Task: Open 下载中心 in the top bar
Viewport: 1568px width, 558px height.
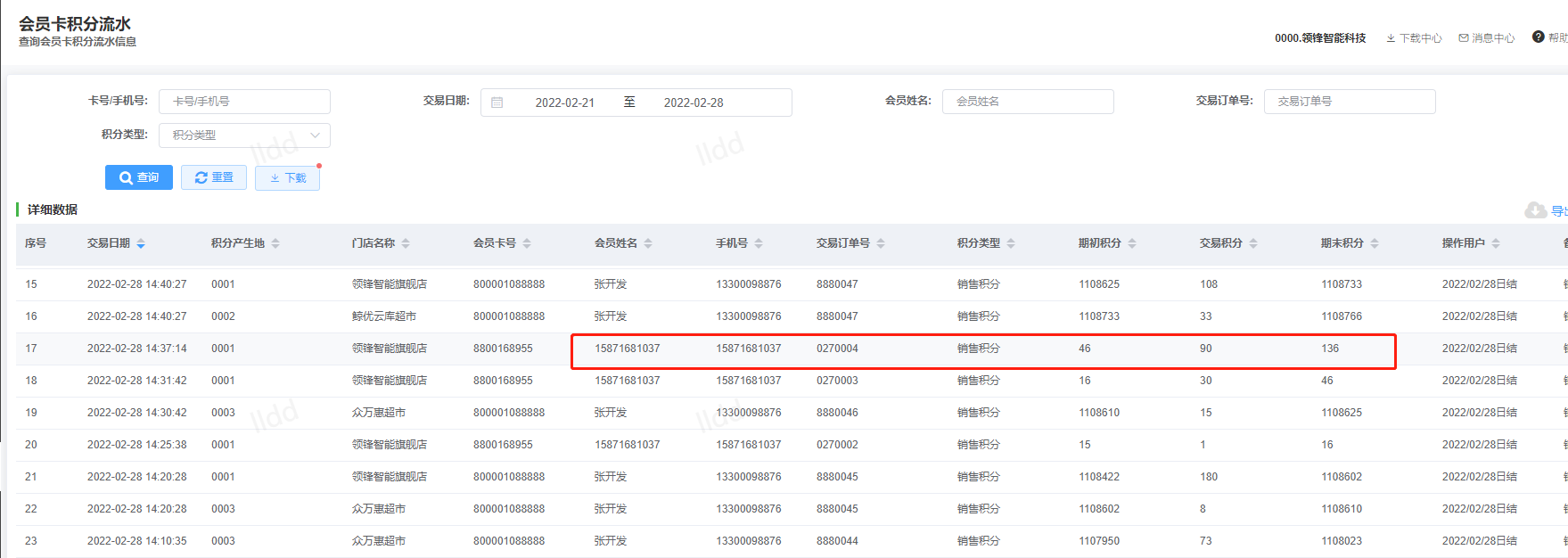Action: pos(1414,38)
